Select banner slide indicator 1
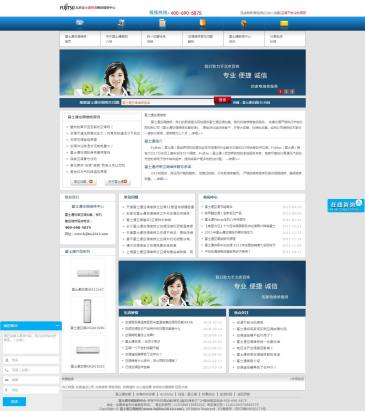 point(280,91)
